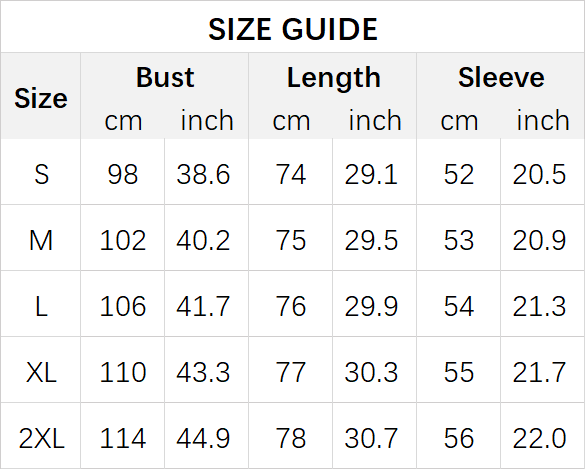Click length value 76 cm

pos(291,306)
